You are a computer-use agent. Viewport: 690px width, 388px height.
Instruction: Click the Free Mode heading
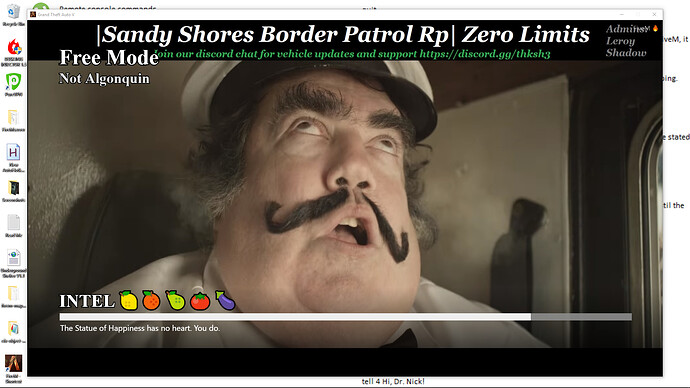[109, 58]
